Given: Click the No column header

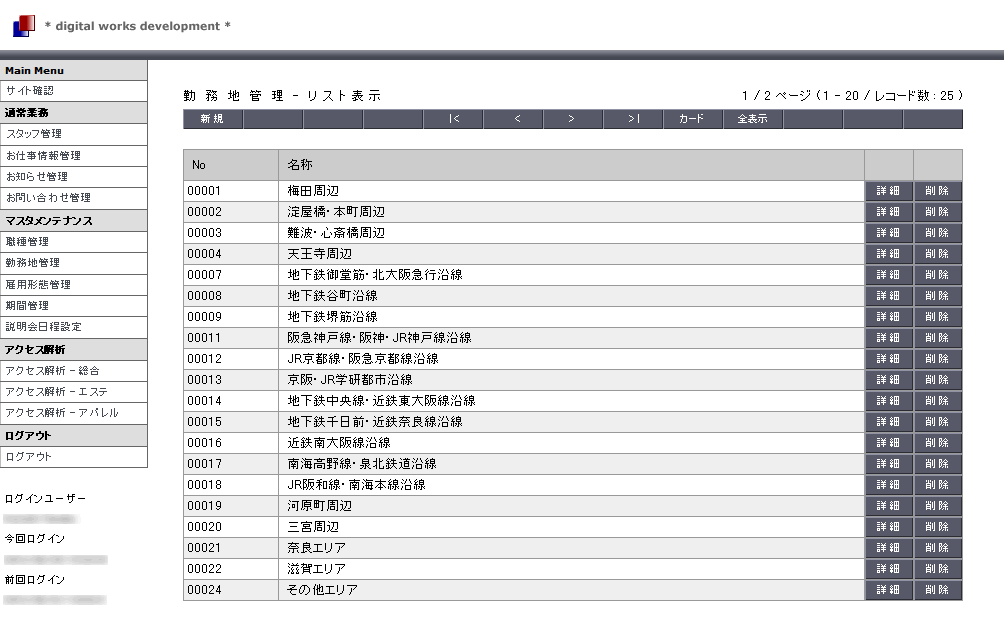Looking at the screenshot, I should pos(231,165).
